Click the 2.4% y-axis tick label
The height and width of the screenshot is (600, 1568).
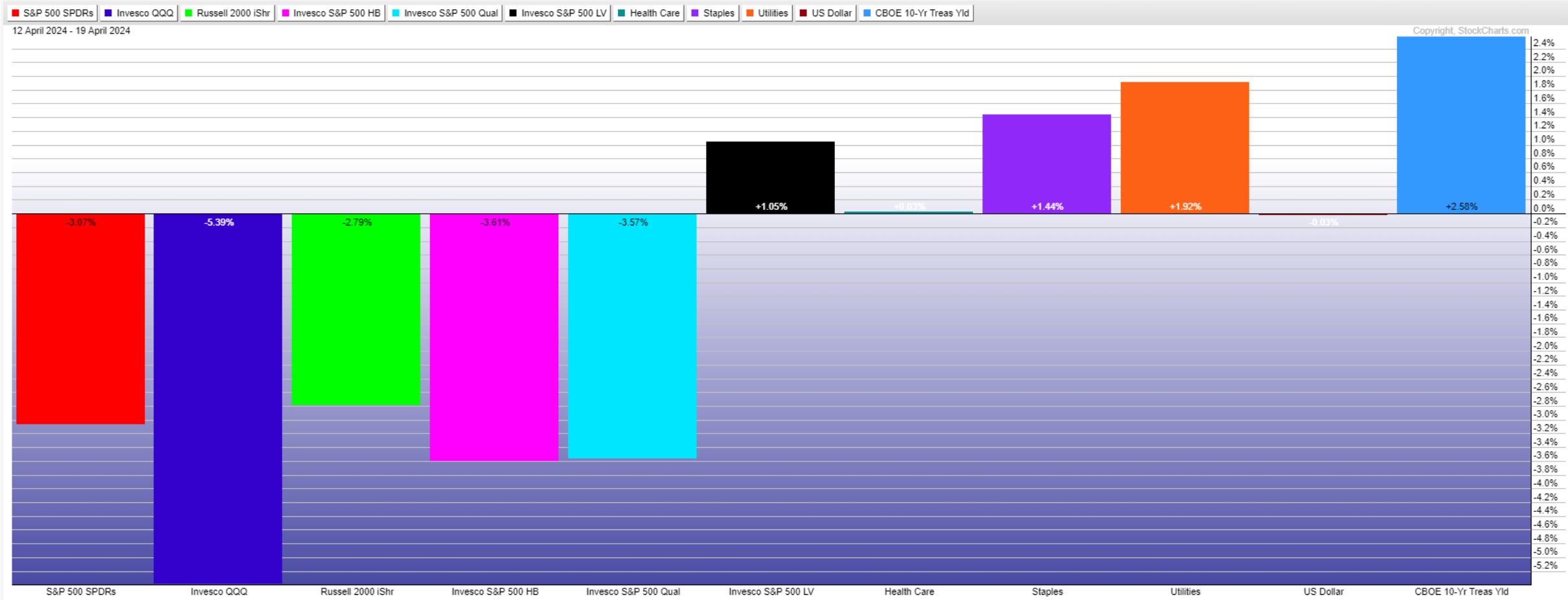(1544, 43)
